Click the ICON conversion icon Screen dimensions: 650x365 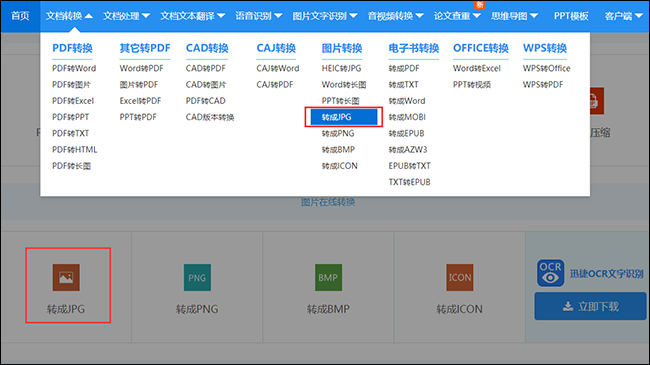point(460,277)
